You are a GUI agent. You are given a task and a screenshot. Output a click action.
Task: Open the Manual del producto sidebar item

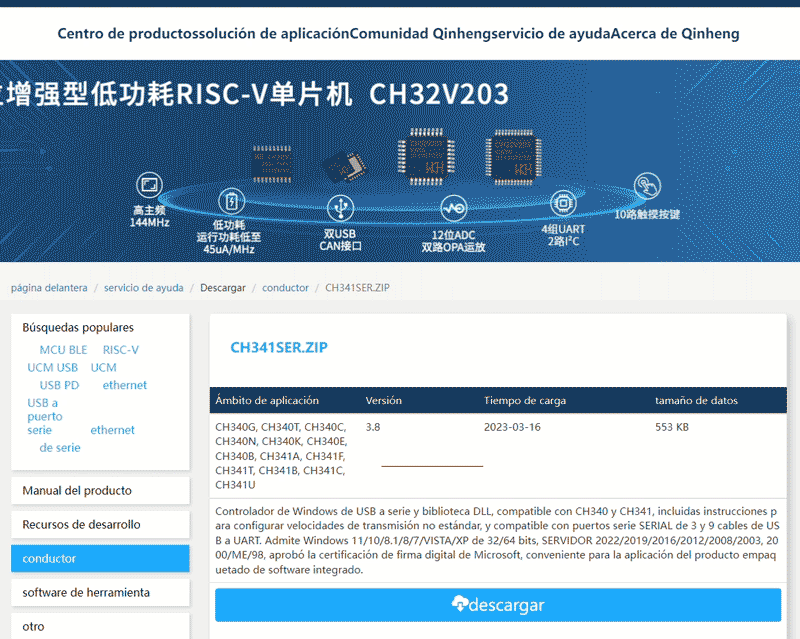click(77, 491)
